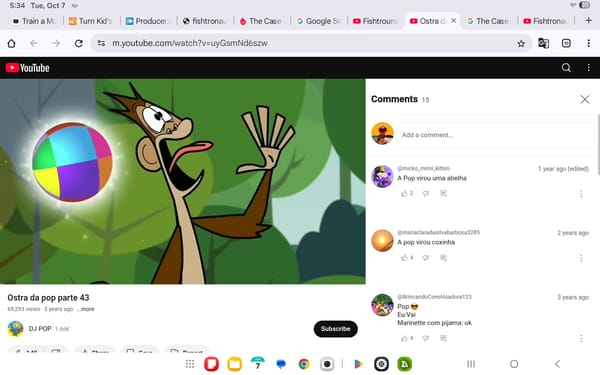
Task: Open Chrome's three-dot menu
Action: point(589,43)
